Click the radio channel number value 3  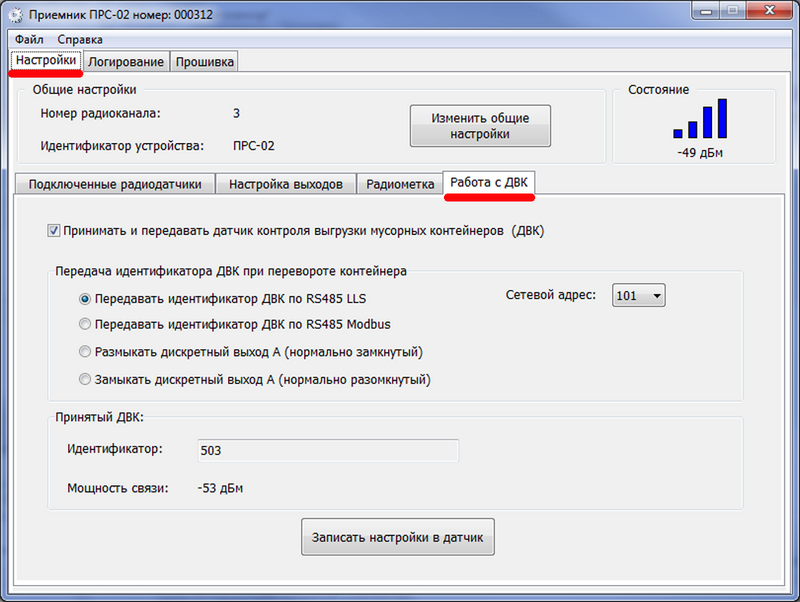click(x=236, y=113)
